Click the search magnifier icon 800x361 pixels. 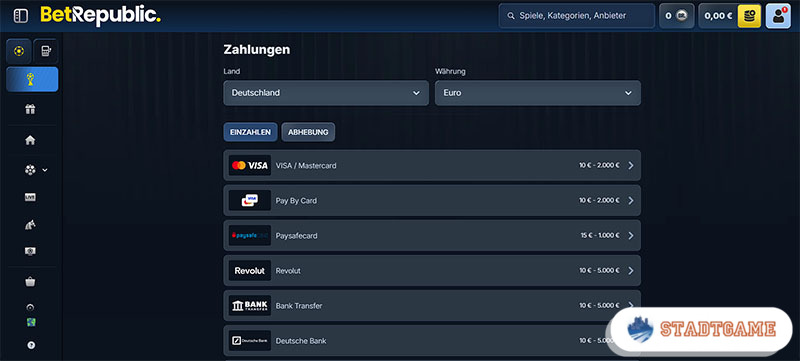click(511, 16)
